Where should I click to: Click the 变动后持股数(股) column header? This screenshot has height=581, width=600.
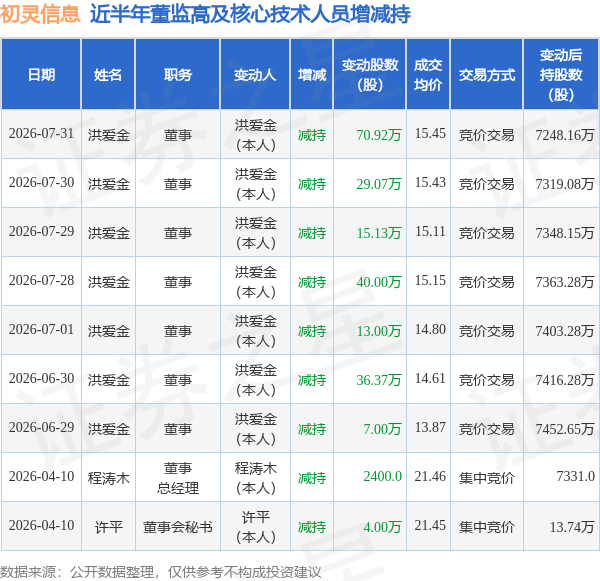coord(561,75)
